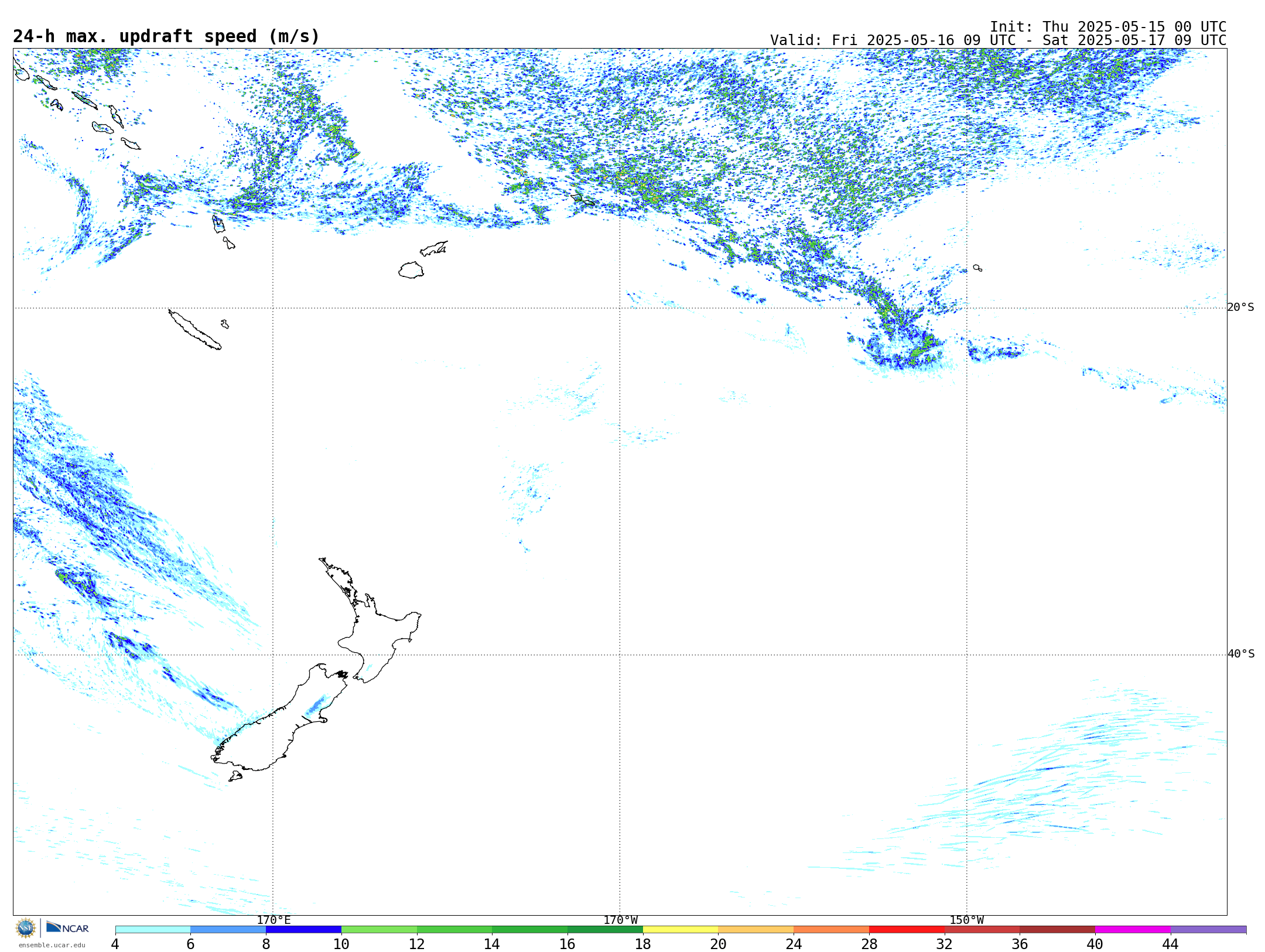Click the colorbar tick label 18
Viewport: 1265px width, 952px height.
click(643, 944)
